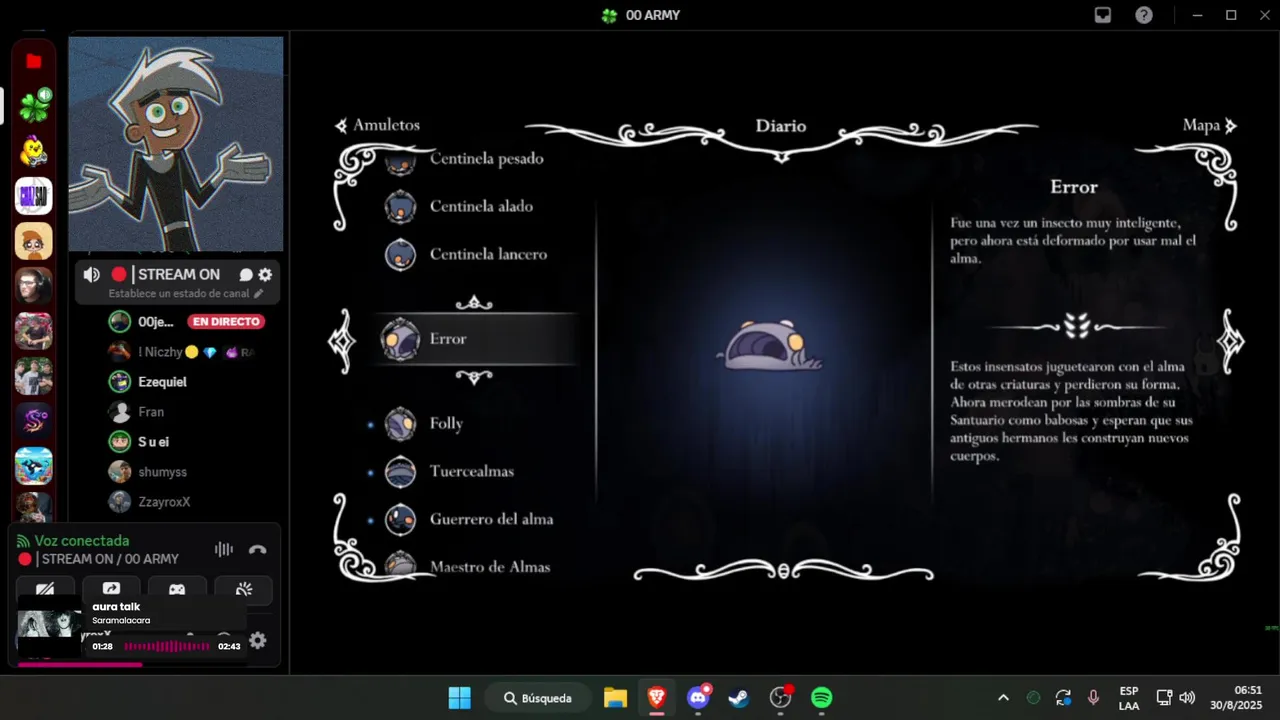Edit channel status pencil icon

point(258,294)
